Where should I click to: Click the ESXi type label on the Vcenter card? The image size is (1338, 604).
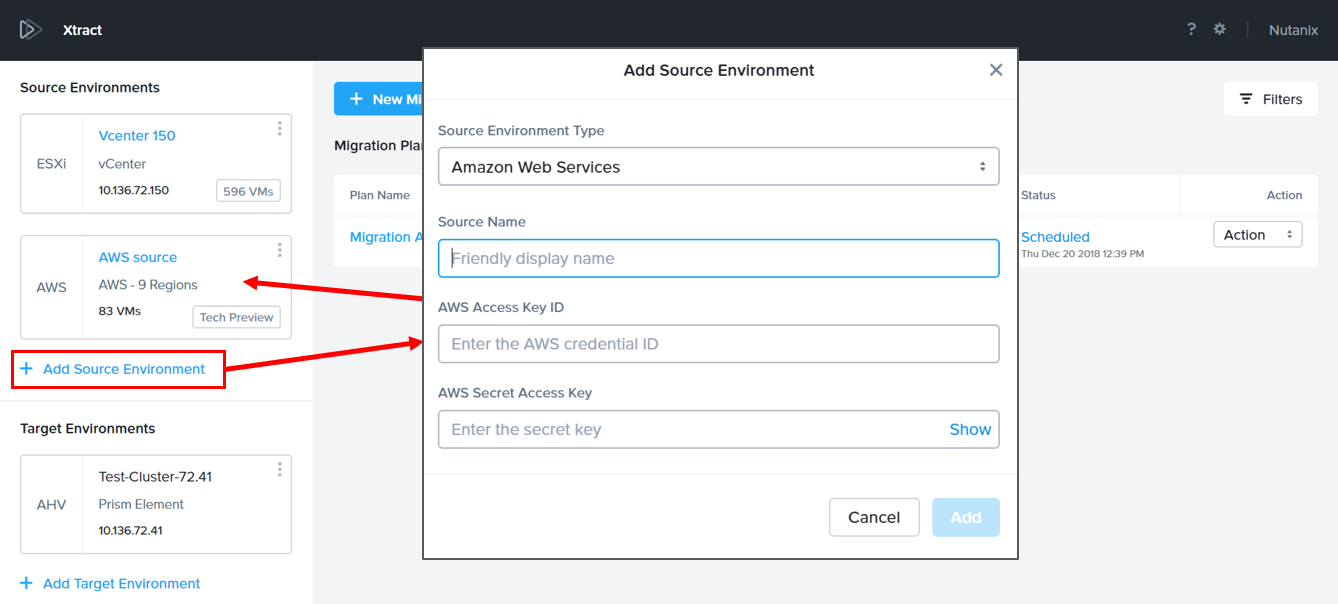pos(51,163)
